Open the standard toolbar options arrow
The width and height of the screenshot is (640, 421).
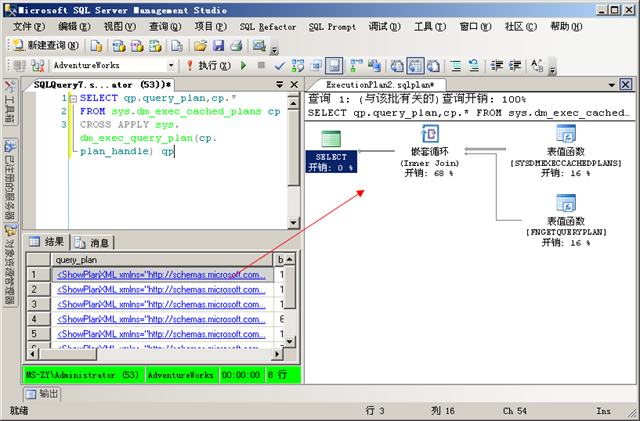[274, 49]
